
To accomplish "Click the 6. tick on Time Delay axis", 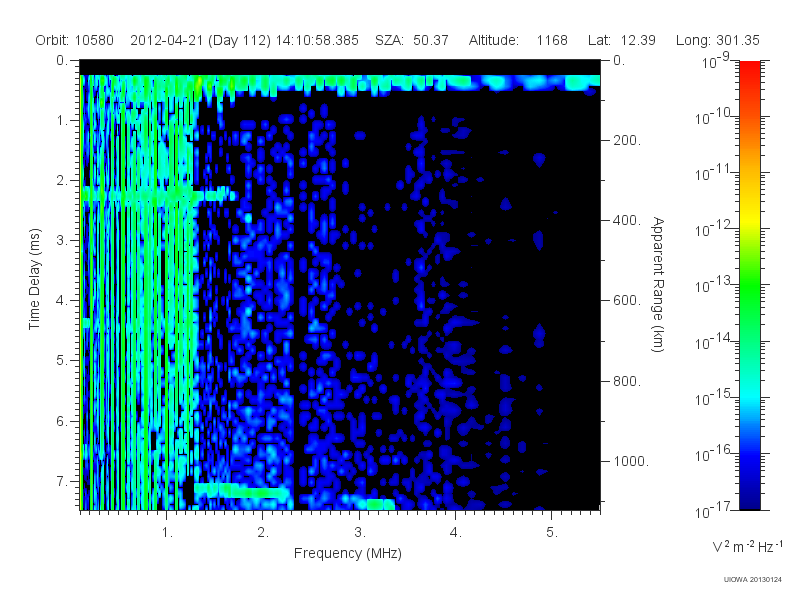I will click(62, 421).
